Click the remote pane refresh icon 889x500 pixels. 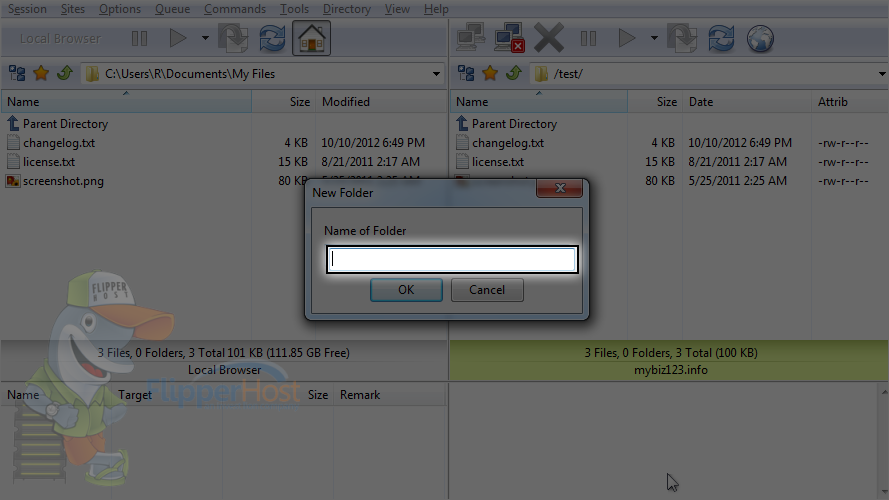tap(721, 39)
